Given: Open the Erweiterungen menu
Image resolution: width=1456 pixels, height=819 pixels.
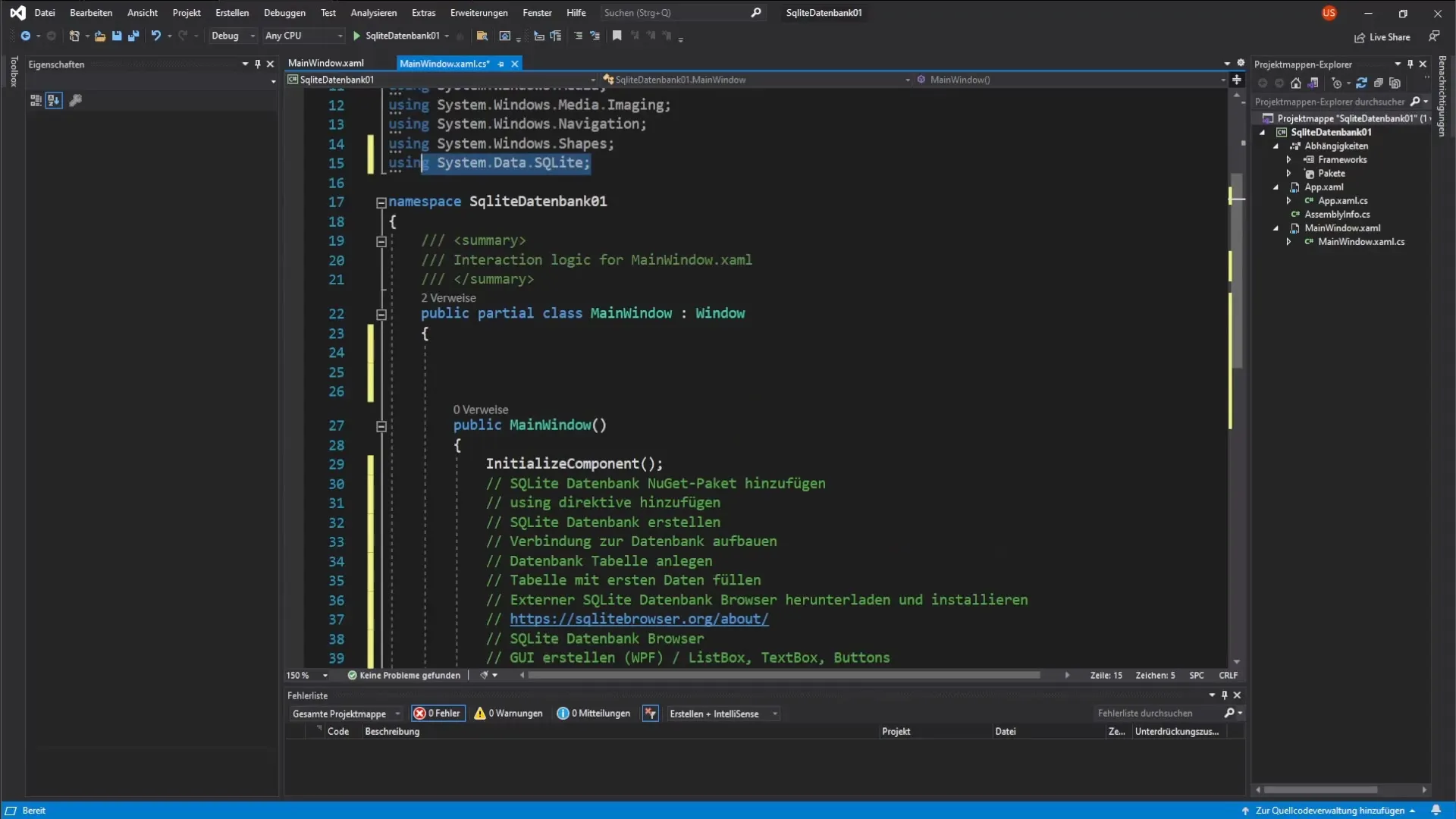Looking at the screenshot, I should pos(479,13).
